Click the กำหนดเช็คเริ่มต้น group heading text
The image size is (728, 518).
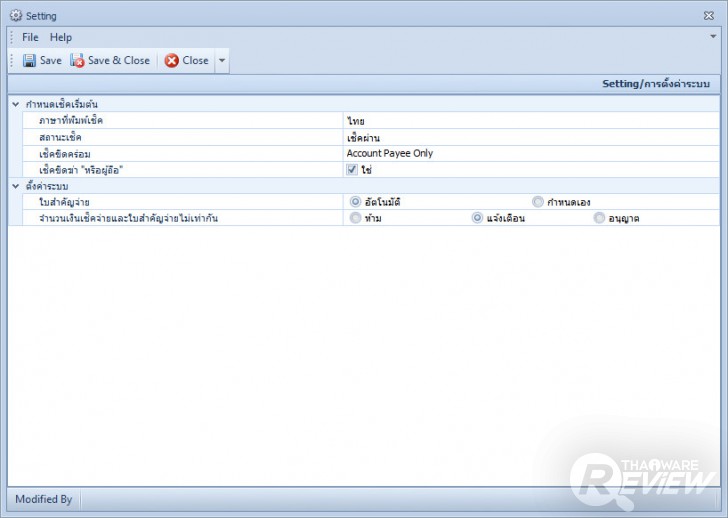(x=62, y=104)
